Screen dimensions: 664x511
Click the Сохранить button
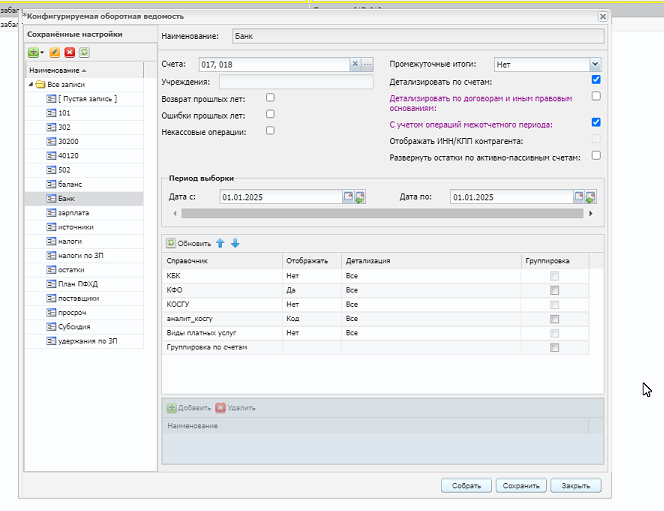click(520, 486)
